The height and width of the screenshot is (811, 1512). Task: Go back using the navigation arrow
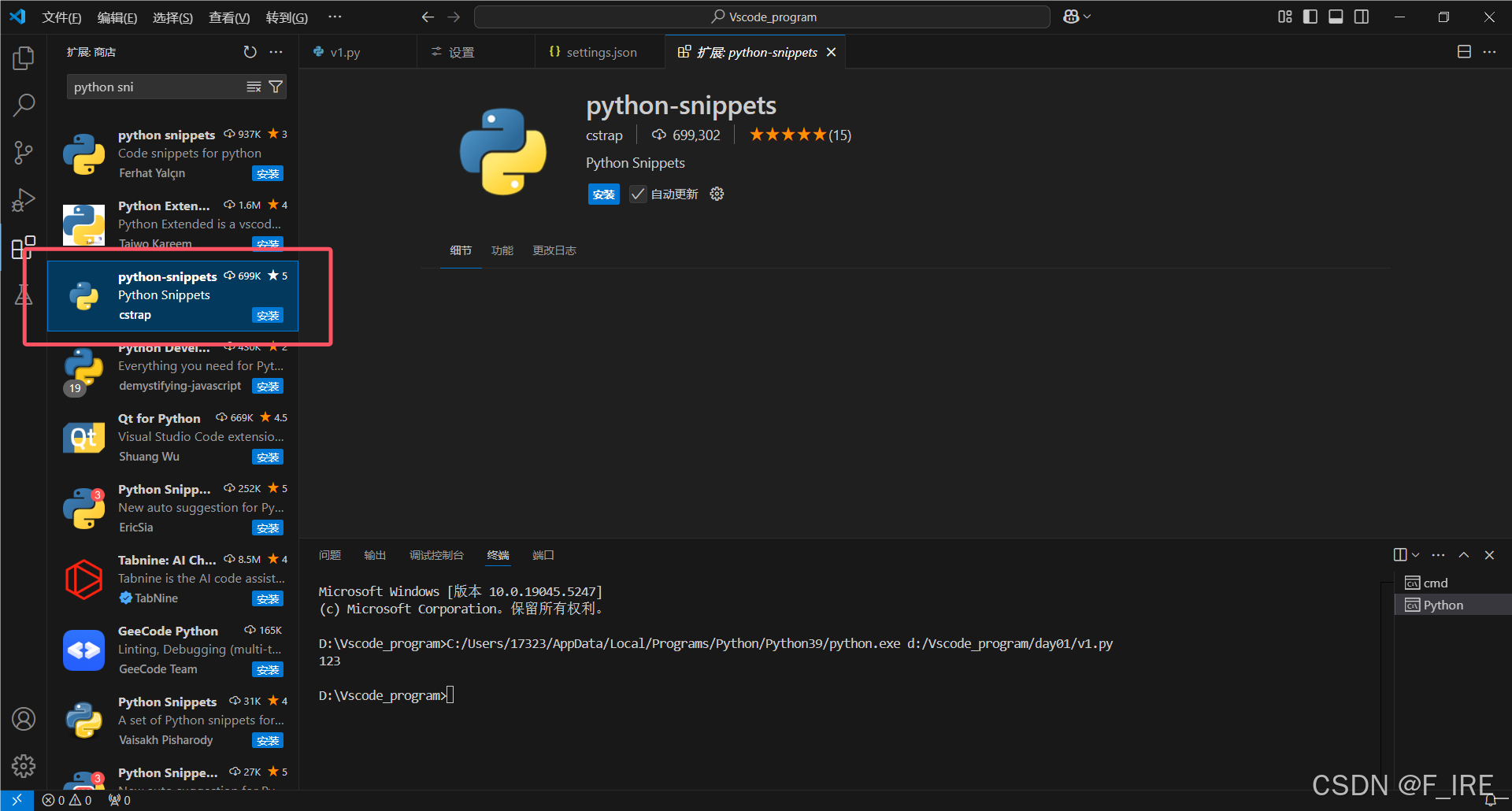pos(428,17)
